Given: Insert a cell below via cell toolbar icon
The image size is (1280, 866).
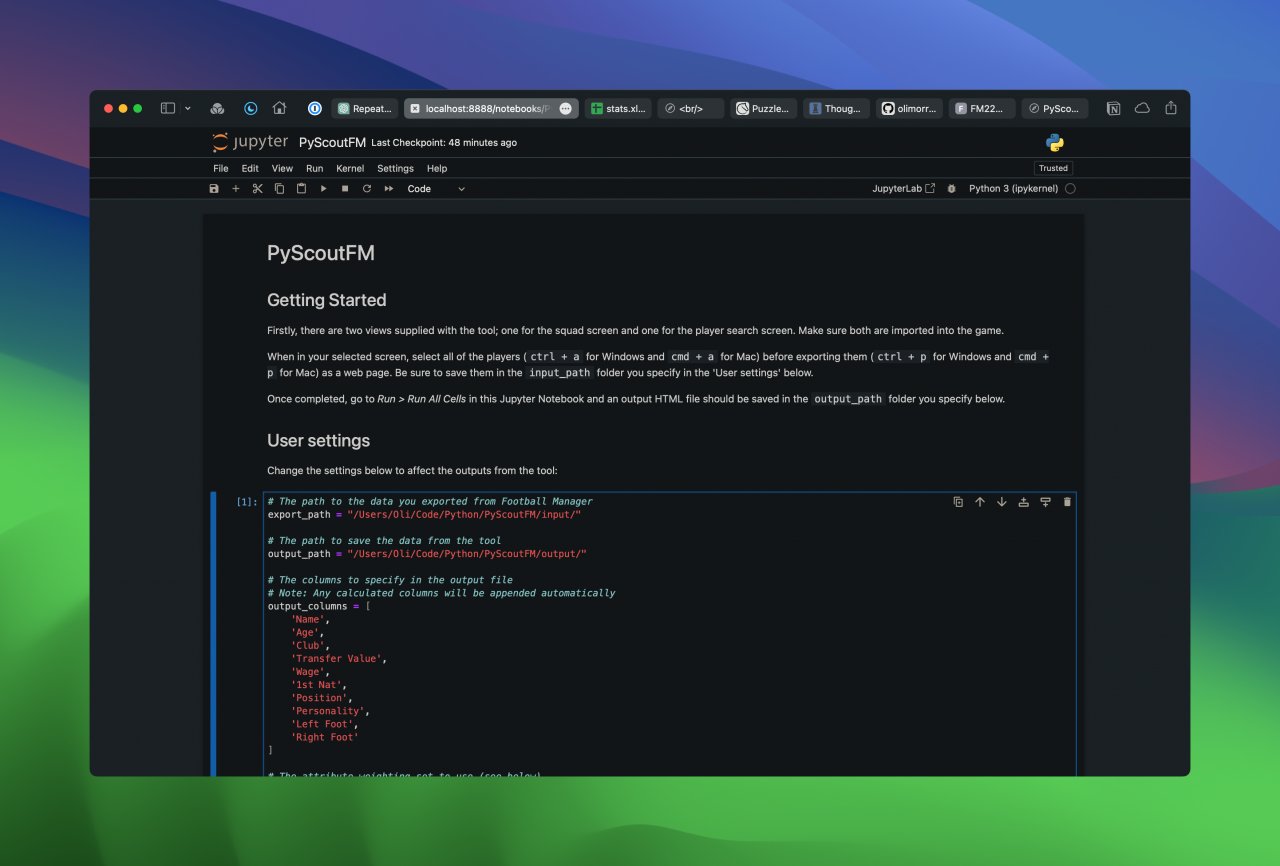Looking at the screenshot, I should (x=1045, y=502).
